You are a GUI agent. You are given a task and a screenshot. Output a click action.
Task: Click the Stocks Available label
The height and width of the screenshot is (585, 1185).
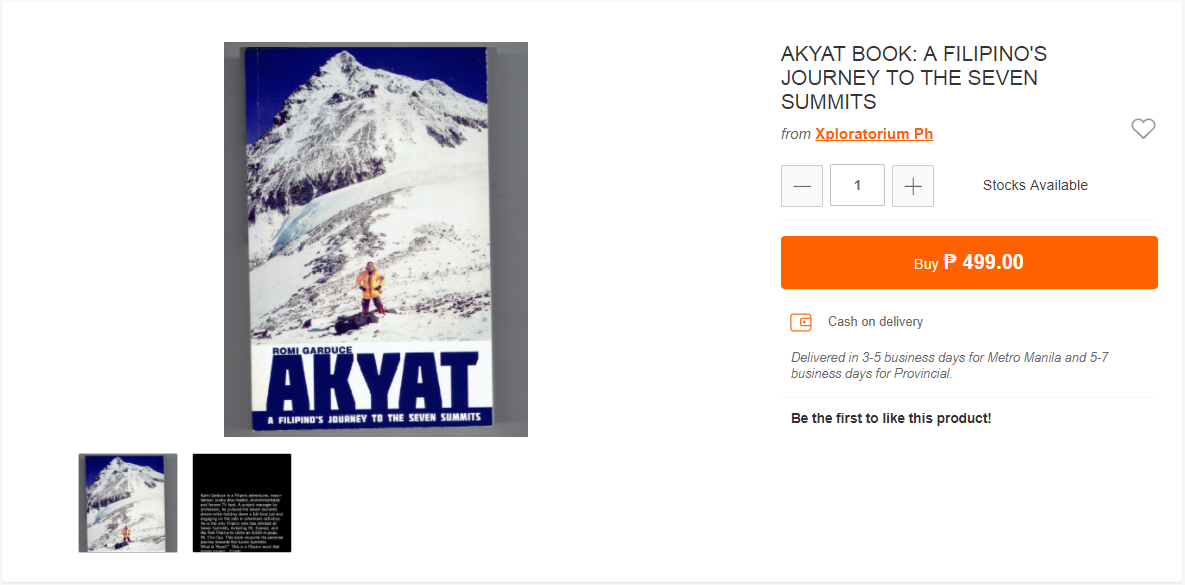pos(1035,185)
